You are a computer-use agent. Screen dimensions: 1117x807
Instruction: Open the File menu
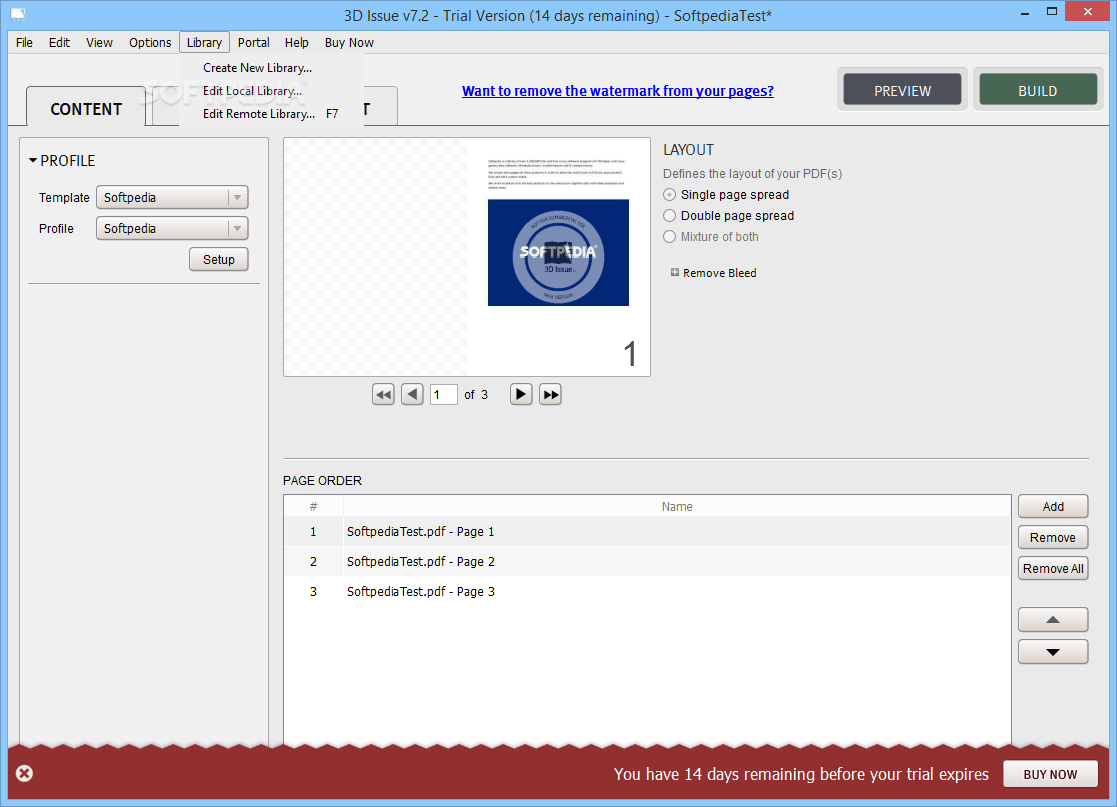click(x=24, y=43)
